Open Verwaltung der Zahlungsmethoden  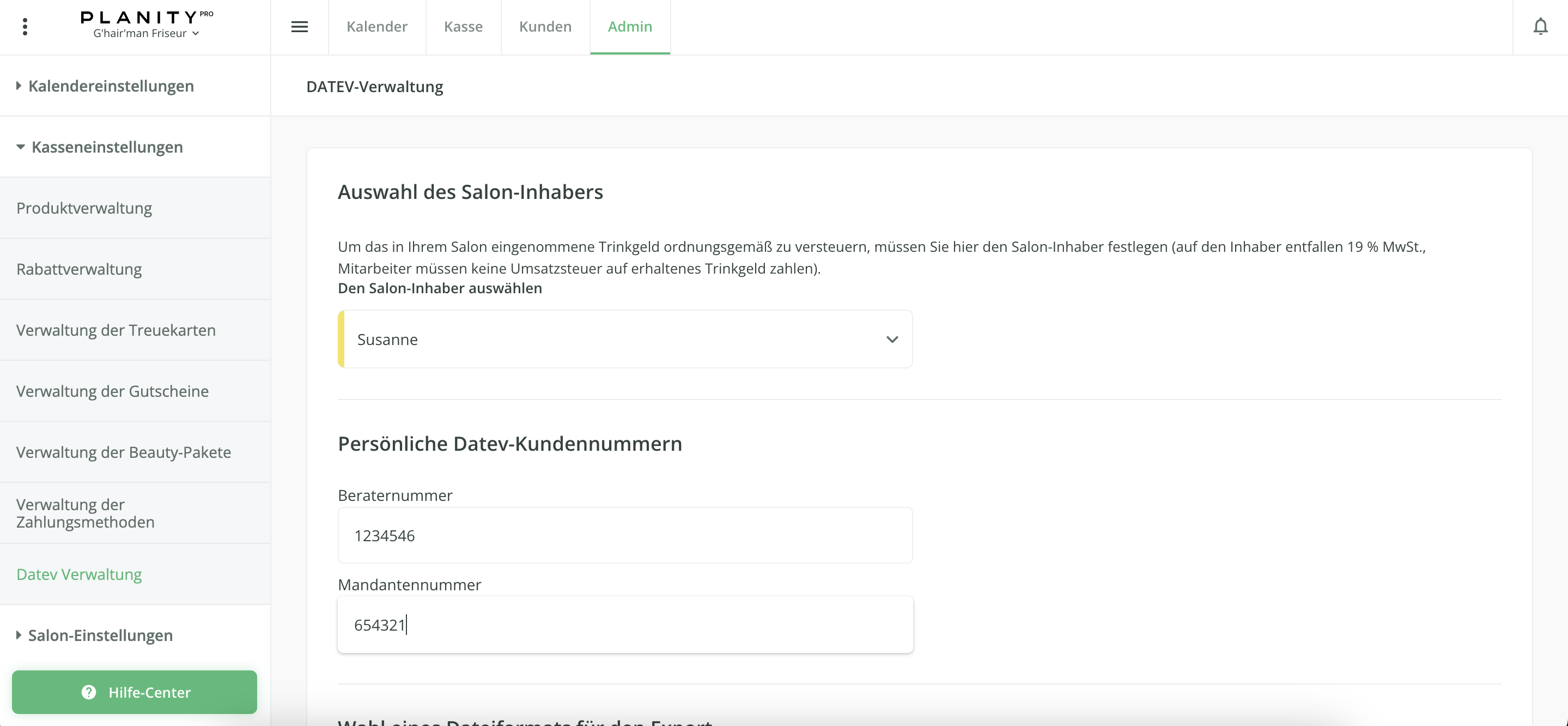pos(85,513)
